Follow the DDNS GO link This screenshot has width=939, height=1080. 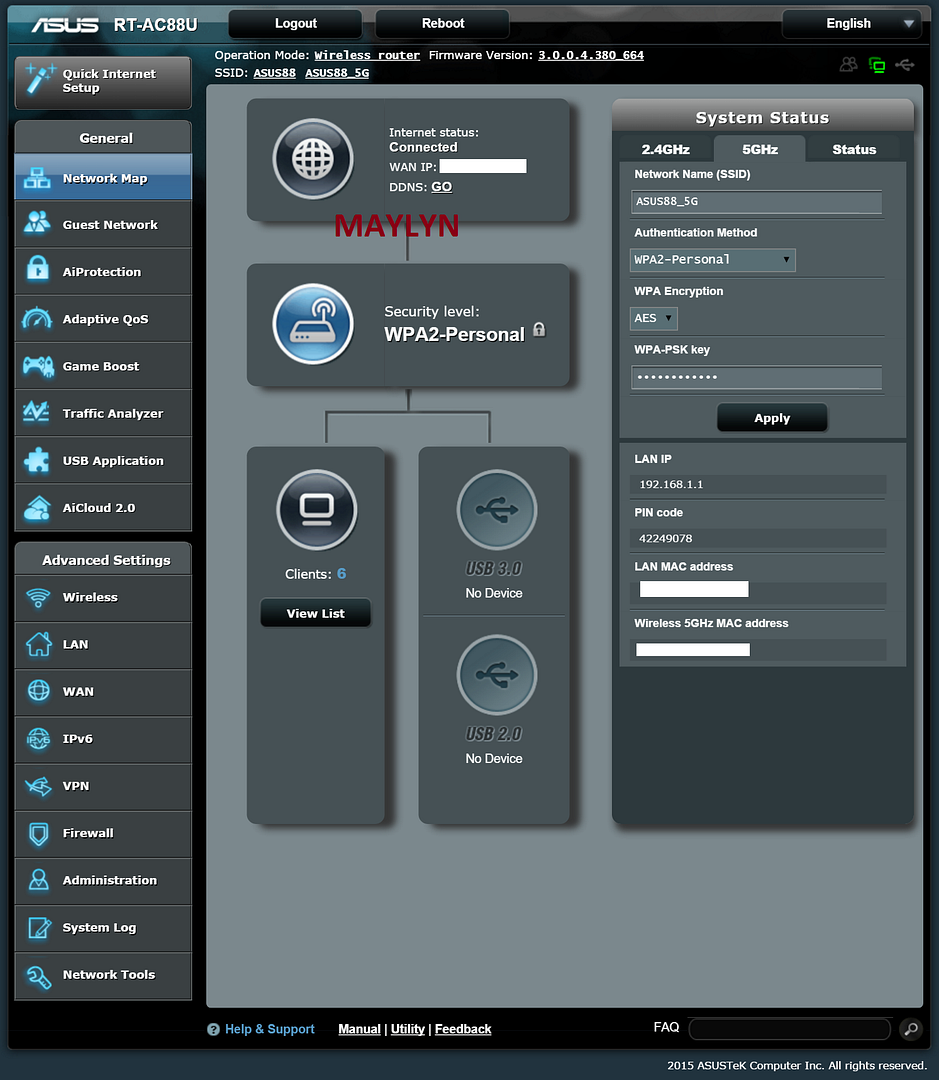pos(441,187)
